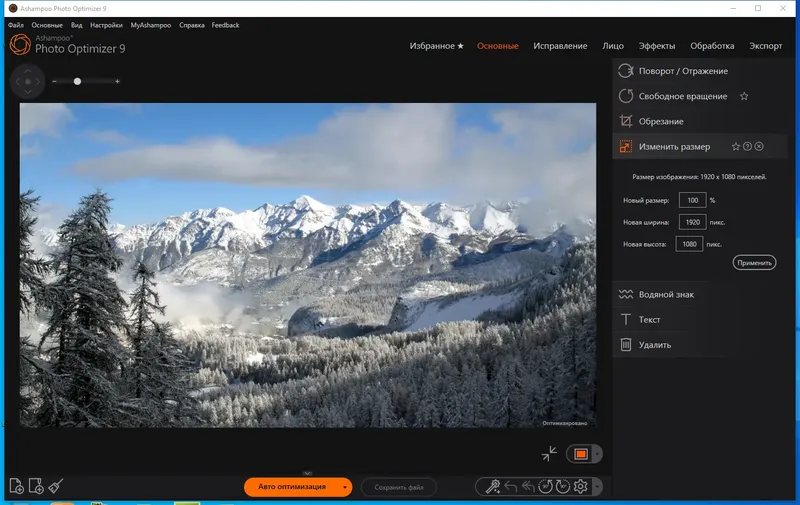
Task: Click the undo arrow icon
Action: click(511, 487)
